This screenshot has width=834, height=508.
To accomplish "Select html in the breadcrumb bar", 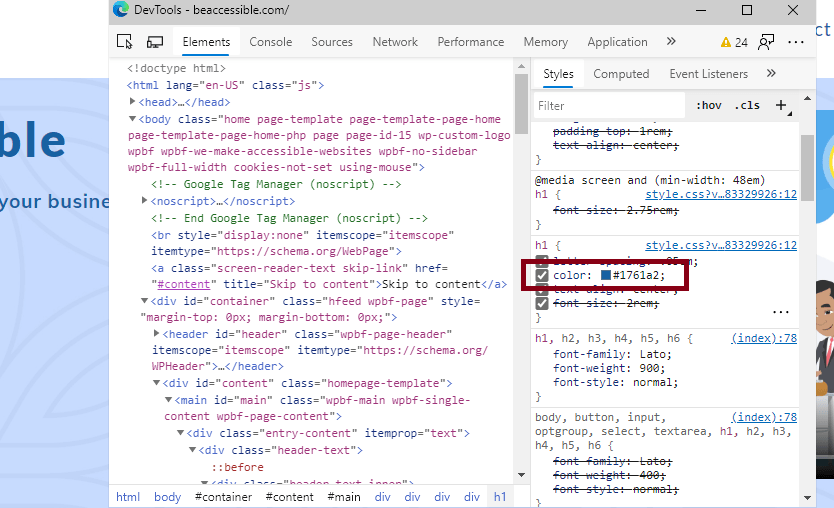I will (x=128, y=497).
